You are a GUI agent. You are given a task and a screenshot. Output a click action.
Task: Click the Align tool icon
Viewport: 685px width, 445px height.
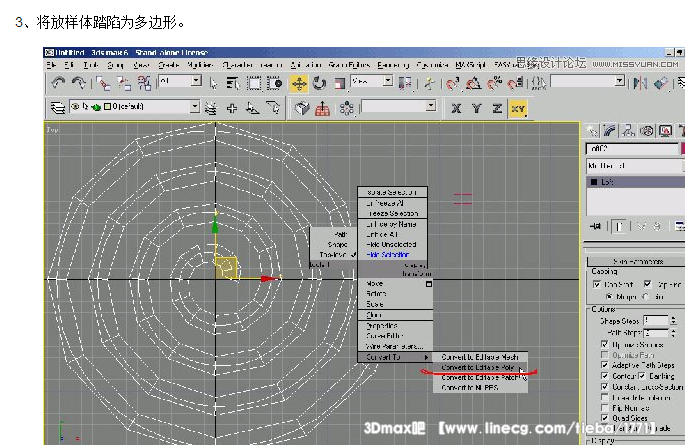(661, 83)
